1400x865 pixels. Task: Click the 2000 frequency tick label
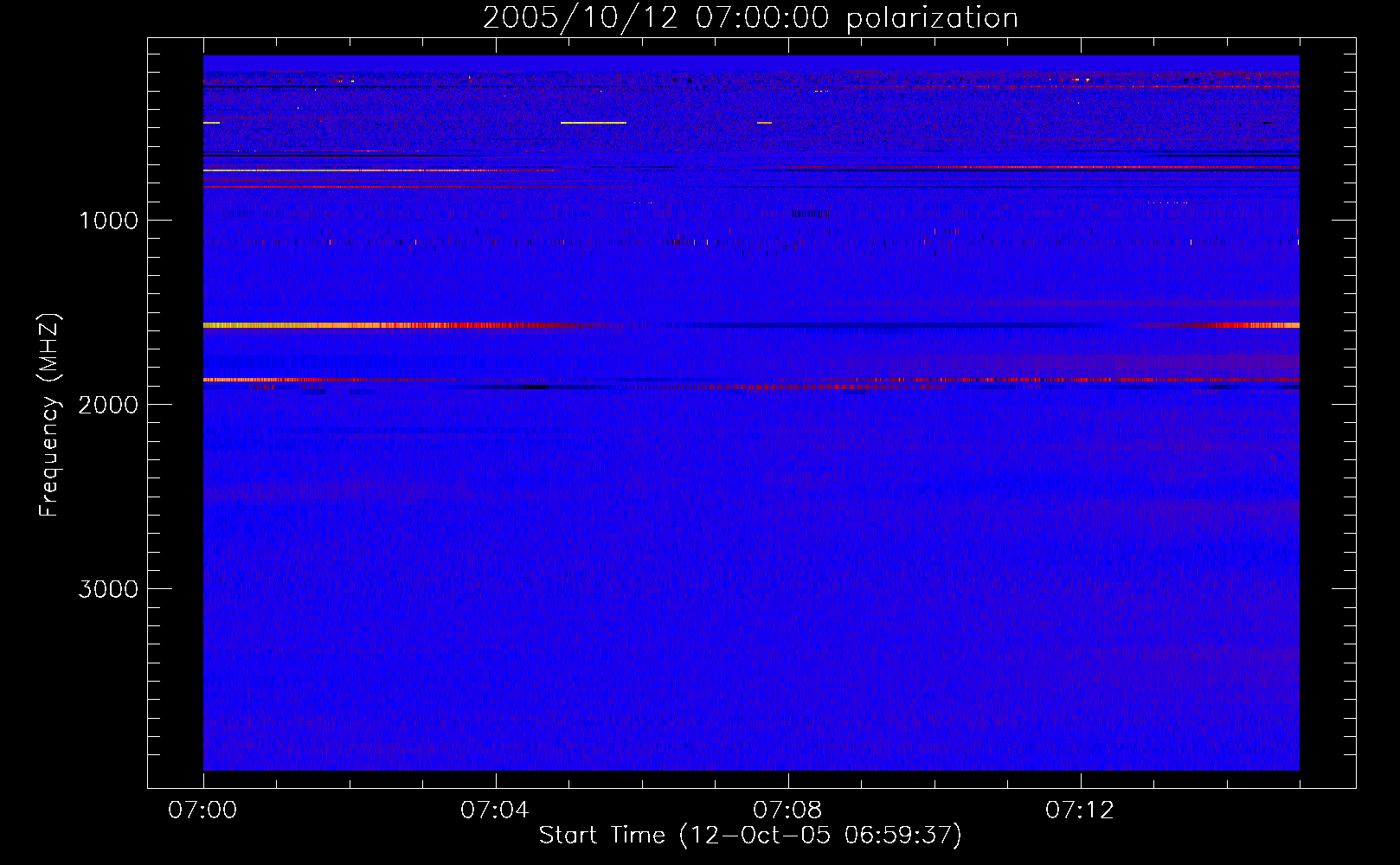click(108, 405)
